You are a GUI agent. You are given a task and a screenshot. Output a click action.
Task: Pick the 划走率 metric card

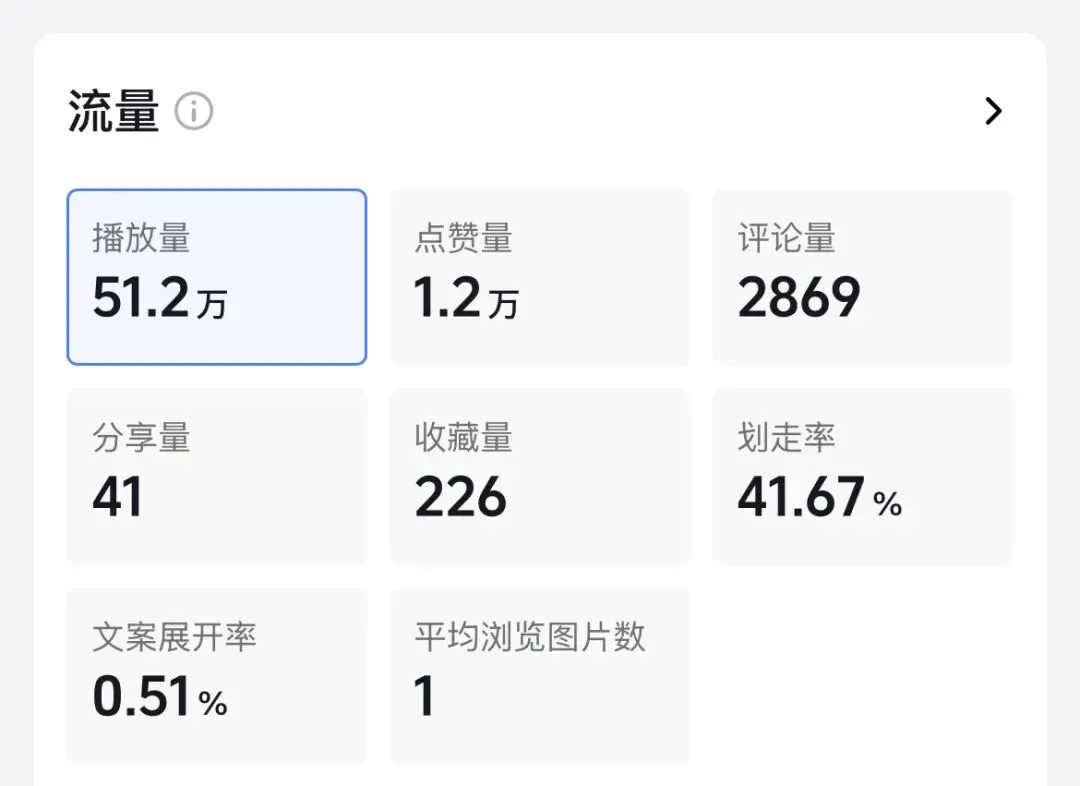(861, 476)
